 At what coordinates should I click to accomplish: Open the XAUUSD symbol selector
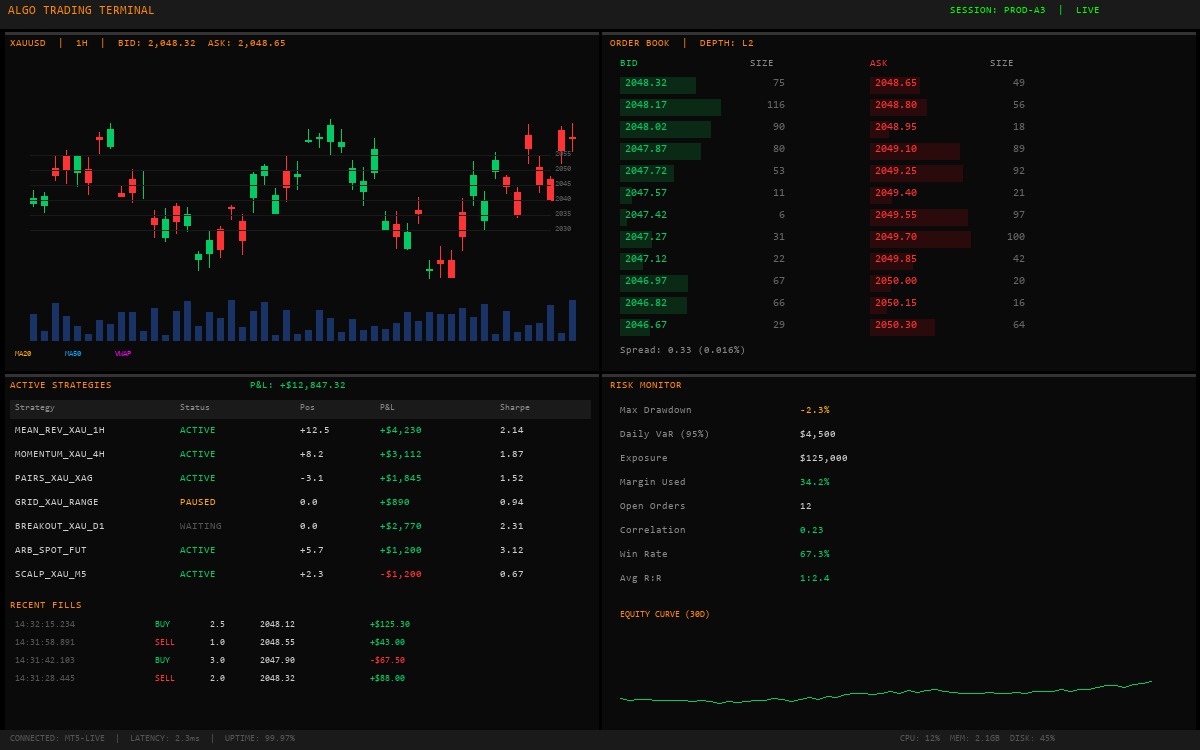[x=31, y=42]
